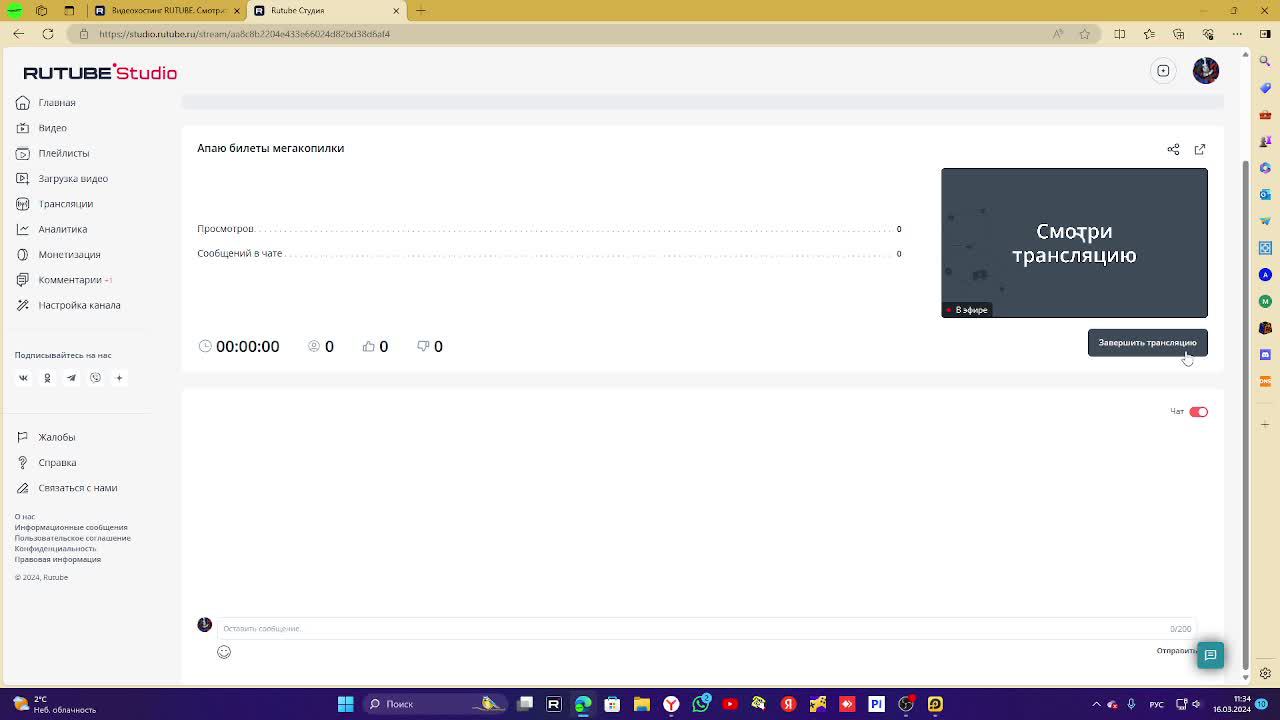Open Монетизация section

pos(58,255)
